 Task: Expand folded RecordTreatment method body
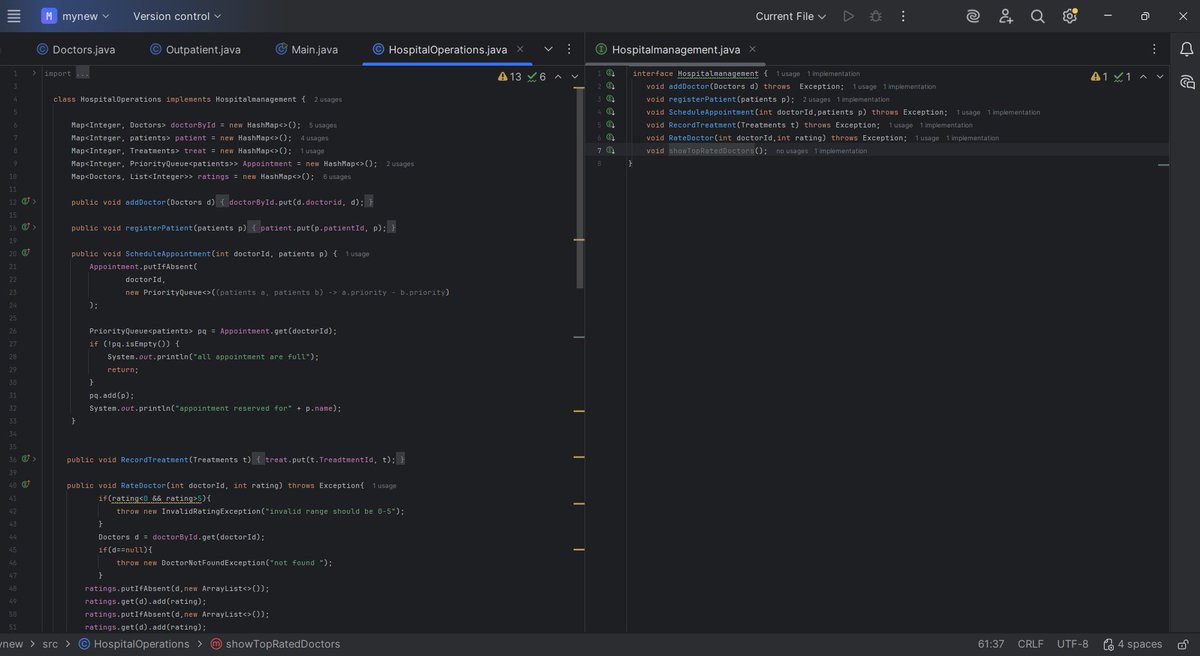click(34, 460)
